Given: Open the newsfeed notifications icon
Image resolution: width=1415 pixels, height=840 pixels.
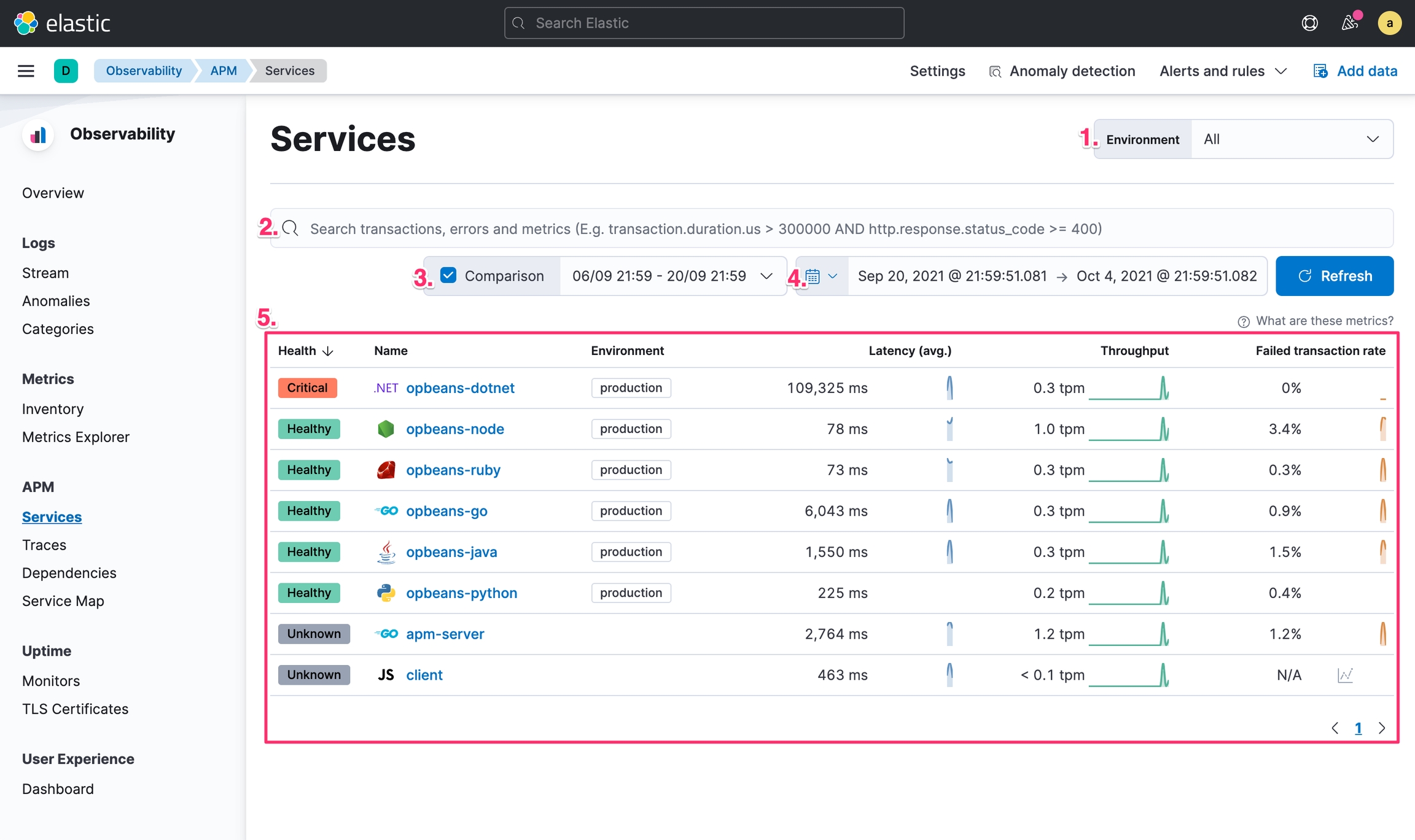Looking at the screenshot, I should click(1349, 23).
